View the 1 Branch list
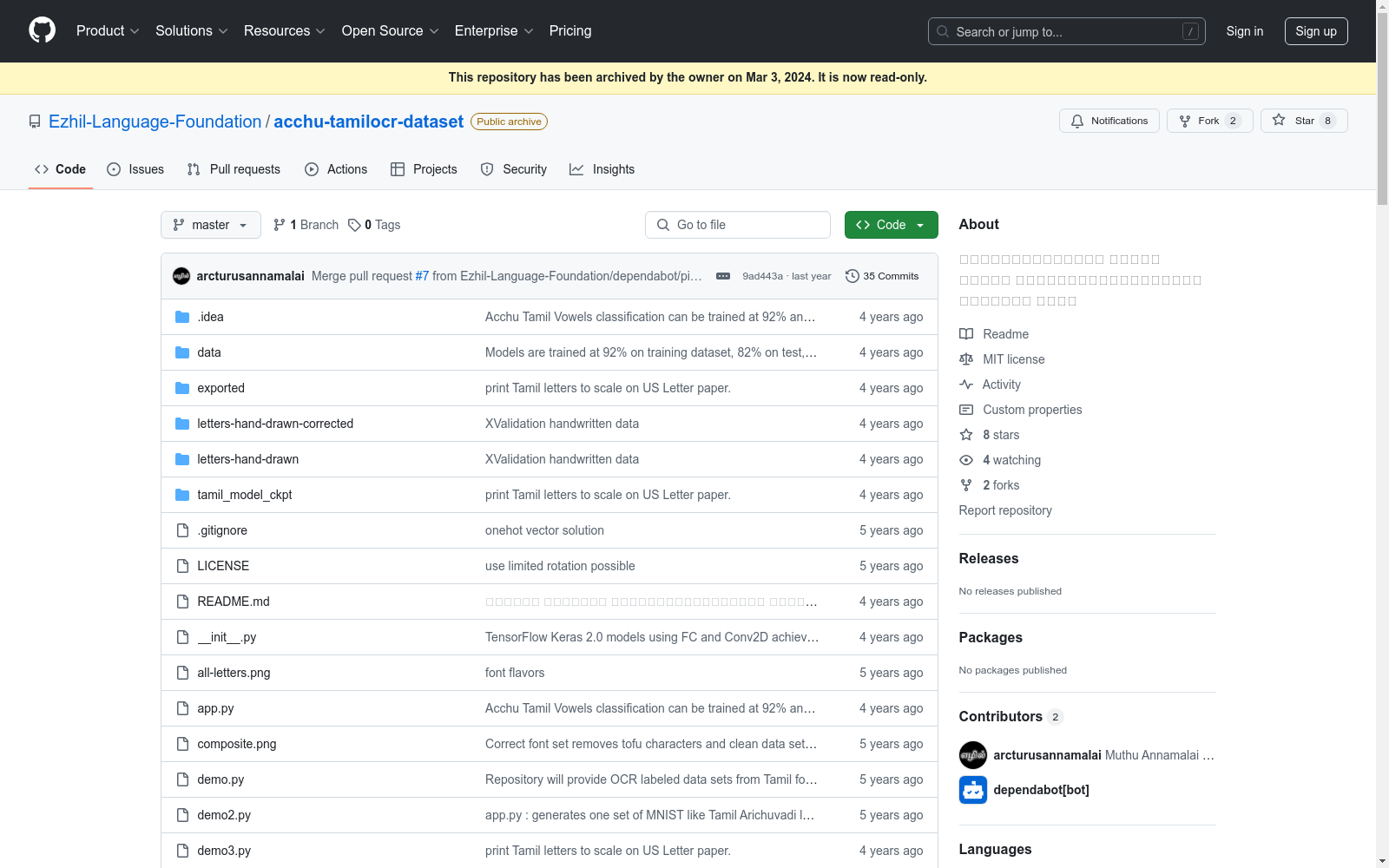This screenshot has height=868, width=1389. (x=306, y=225)
